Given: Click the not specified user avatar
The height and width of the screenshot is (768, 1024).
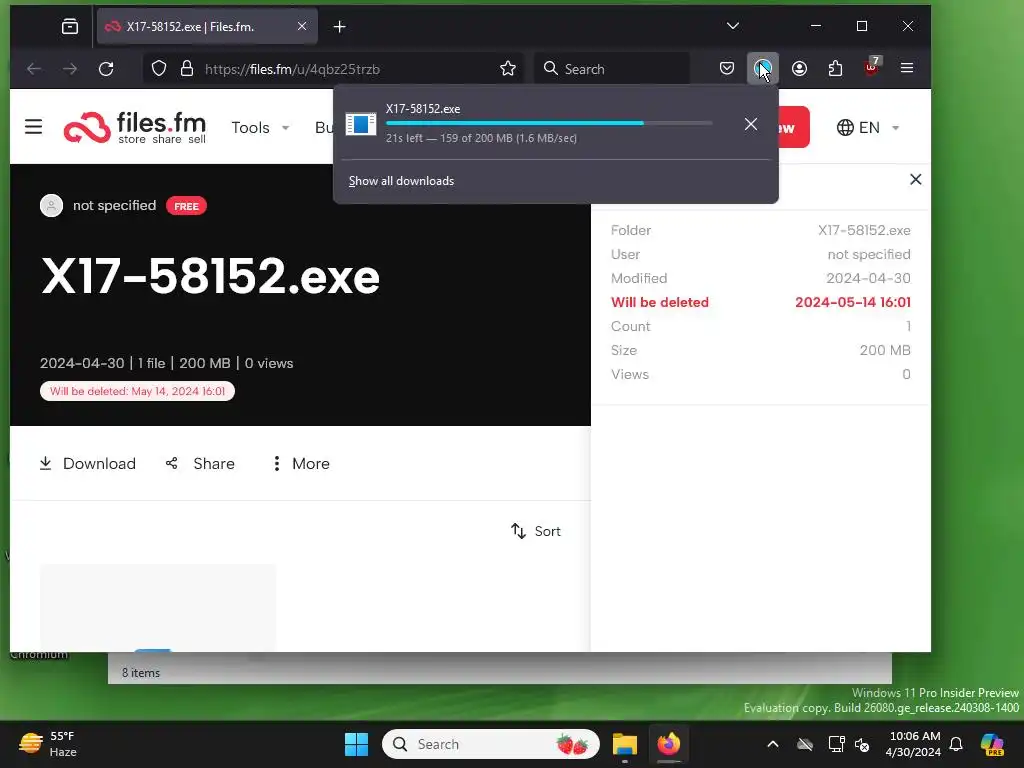Looking at the screenshot, I should coord(52,206).
